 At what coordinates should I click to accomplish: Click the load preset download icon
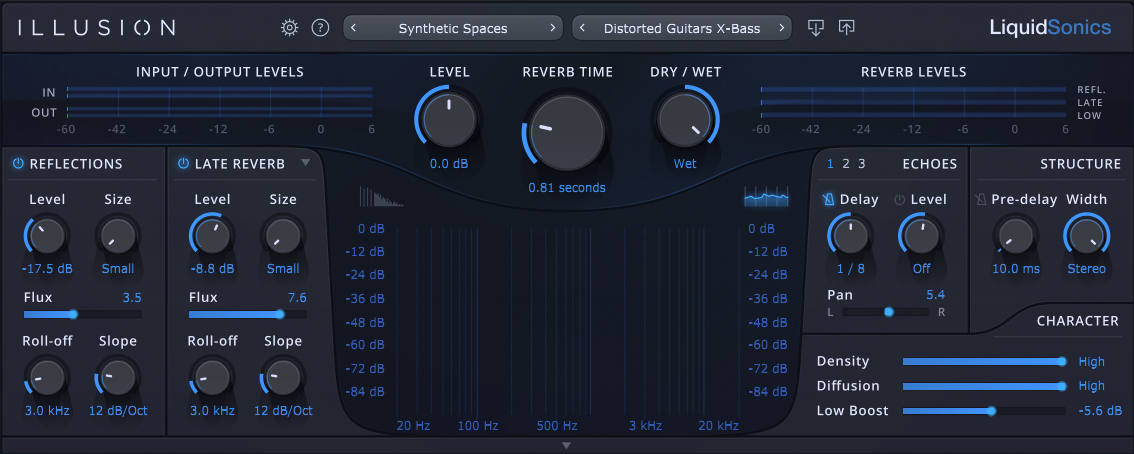point(816,28)
